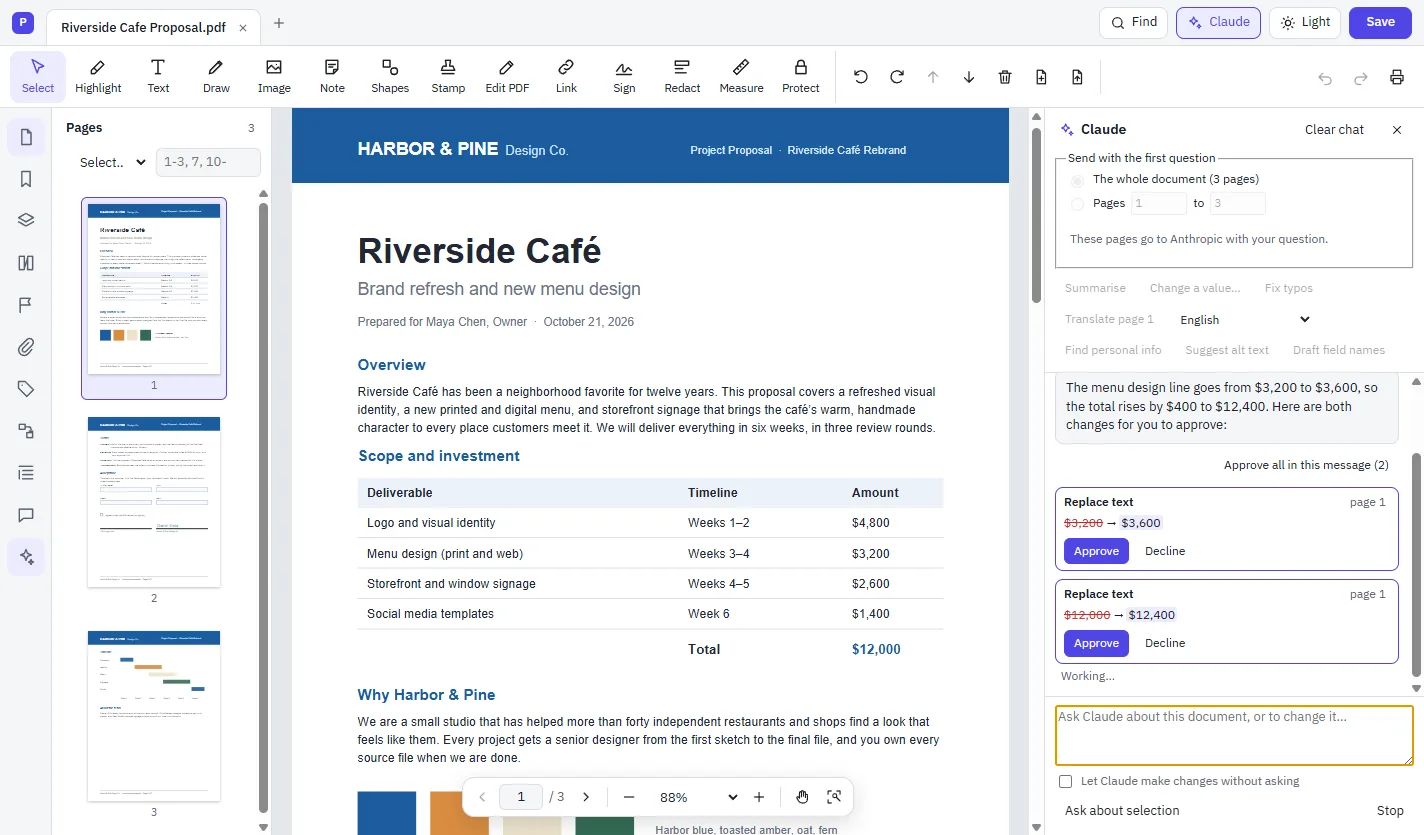Select the Redact tool

(x=682, y=77)
